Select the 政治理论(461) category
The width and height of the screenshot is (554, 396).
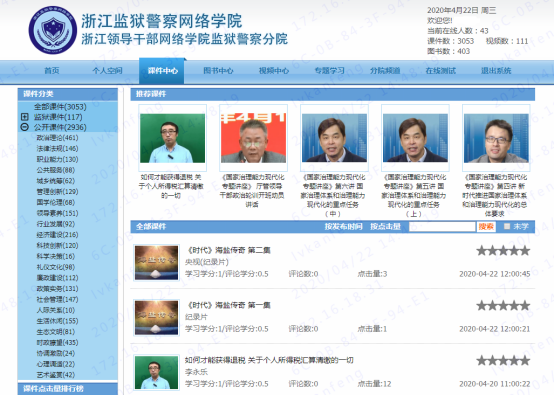click(x=57, y=138)
